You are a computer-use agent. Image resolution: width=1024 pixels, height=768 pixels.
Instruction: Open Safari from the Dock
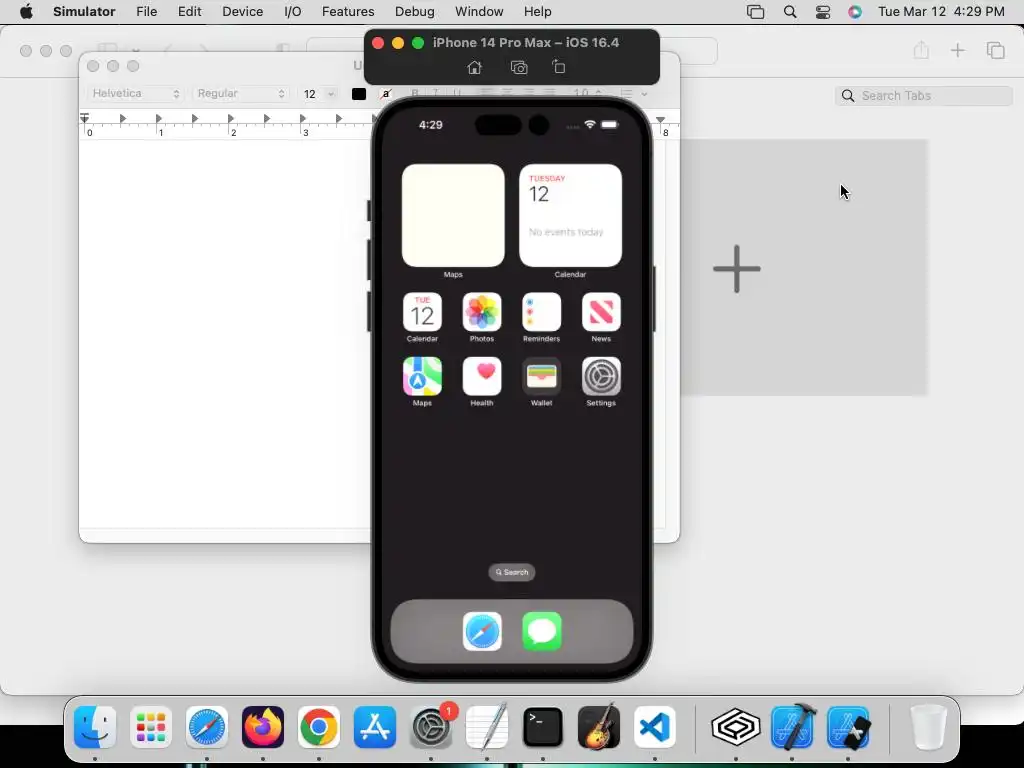(x=207, y=727)
